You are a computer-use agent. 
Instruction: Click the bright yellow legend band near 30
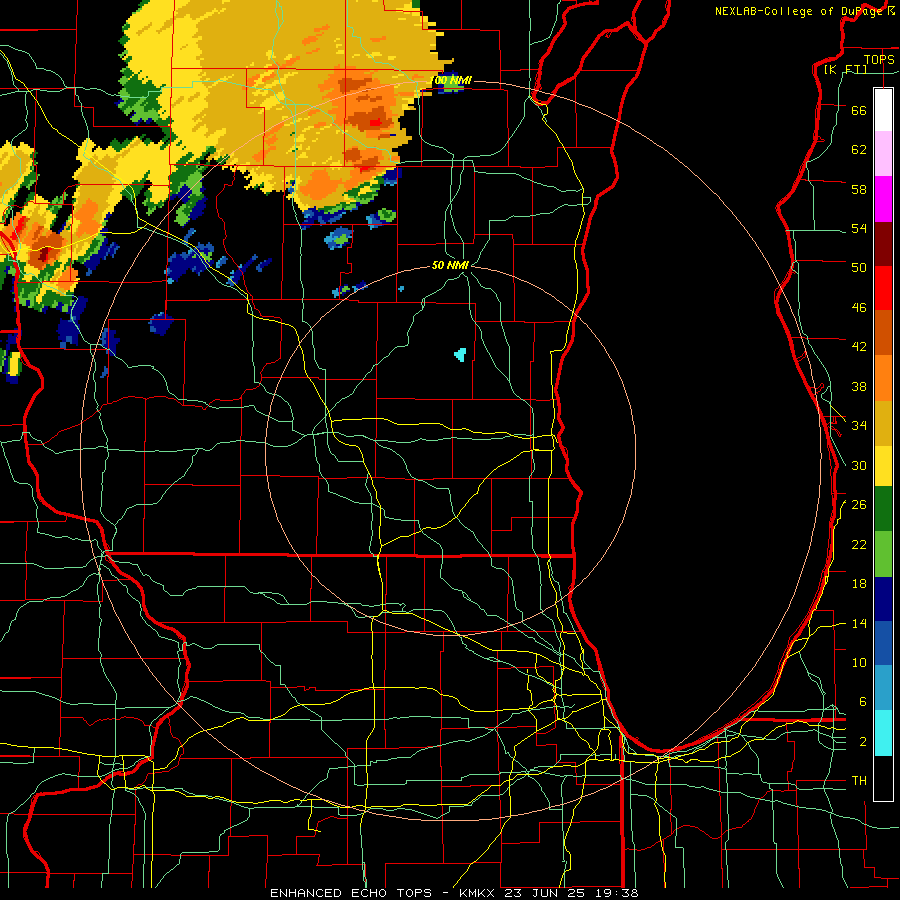pos(883,465)
